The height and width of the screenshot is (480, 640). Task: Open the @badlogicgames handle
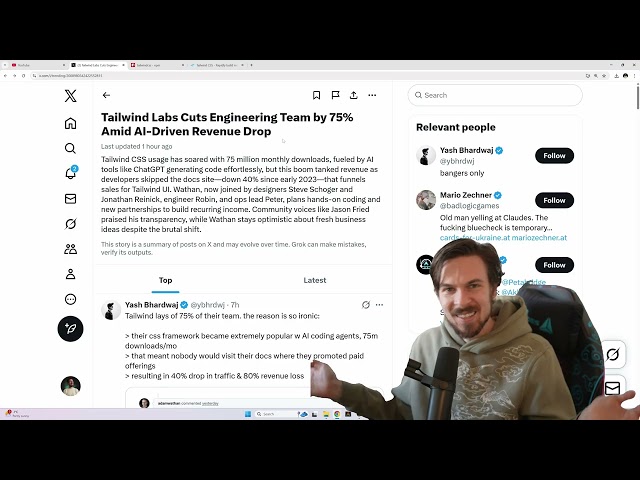coord(469,206)
